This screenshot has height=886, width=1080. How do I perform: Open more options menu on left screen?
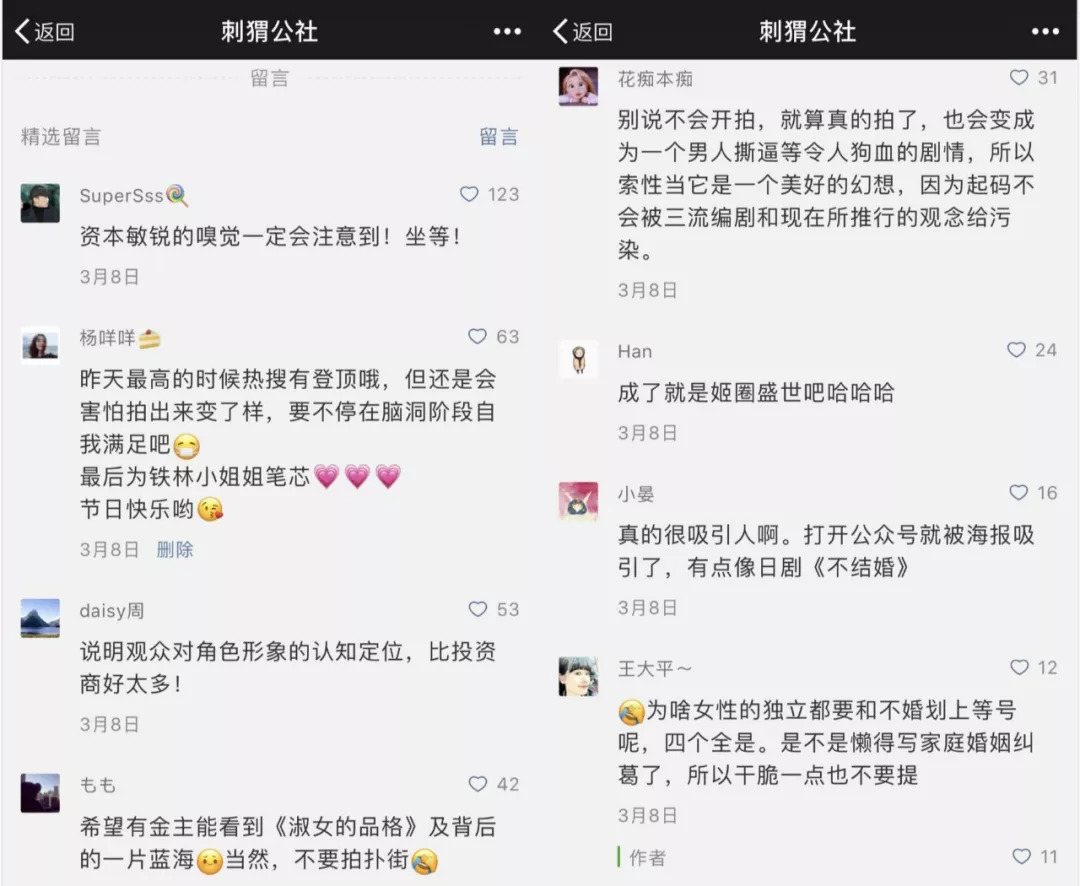(507, 31)
